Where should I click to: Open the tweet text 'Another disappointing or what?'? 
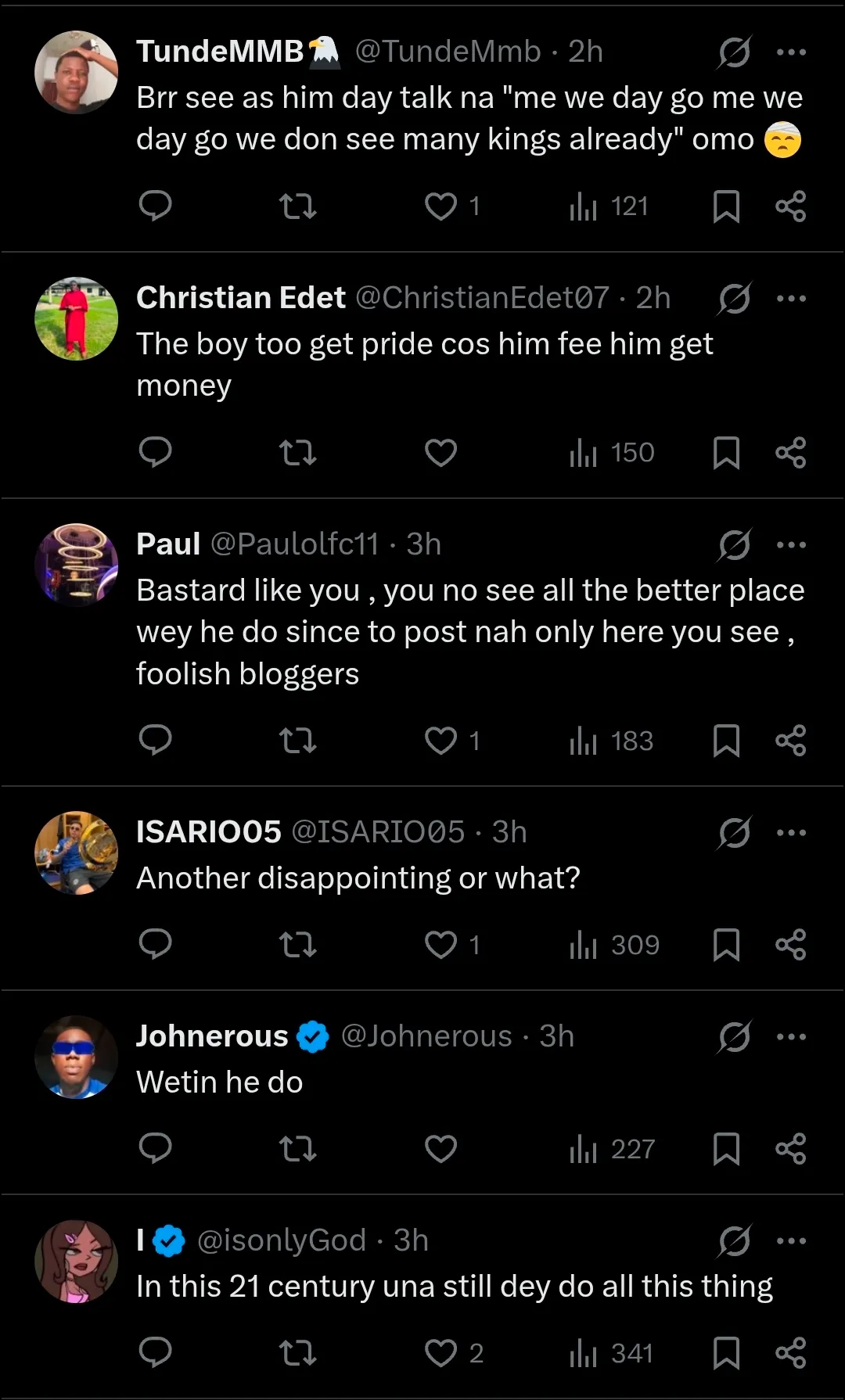358,878
